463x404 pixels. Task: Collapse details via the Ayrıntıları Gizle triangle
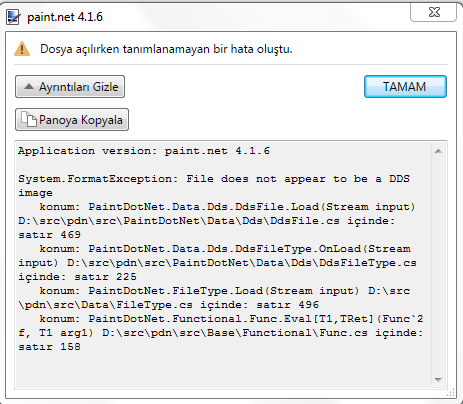click(29, 87)
